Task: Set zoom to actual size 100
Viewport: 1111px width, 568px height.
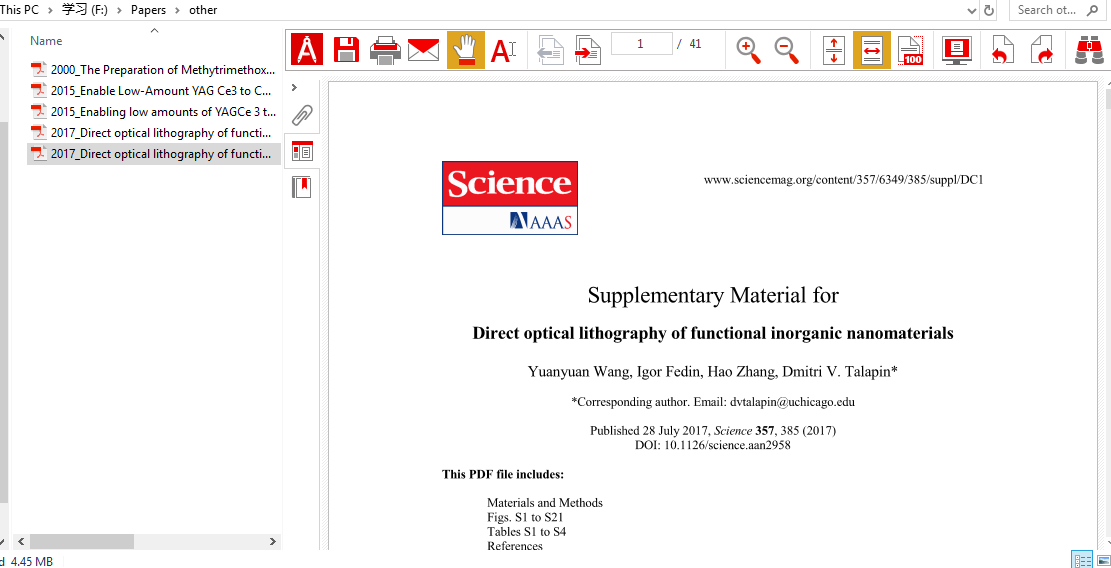Action: point(910,50)
